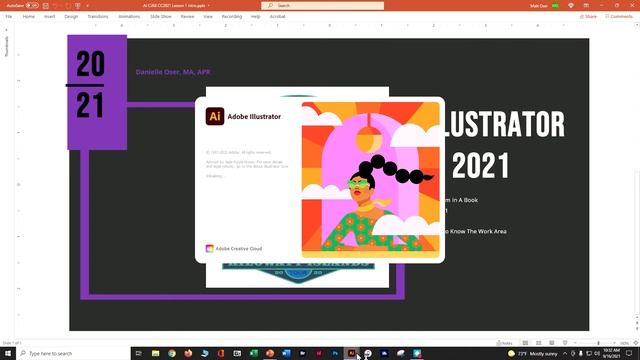Start Slide Show from status bar icon
The height and width of the screenshot is (360, 640).
(x=565, y=343)
